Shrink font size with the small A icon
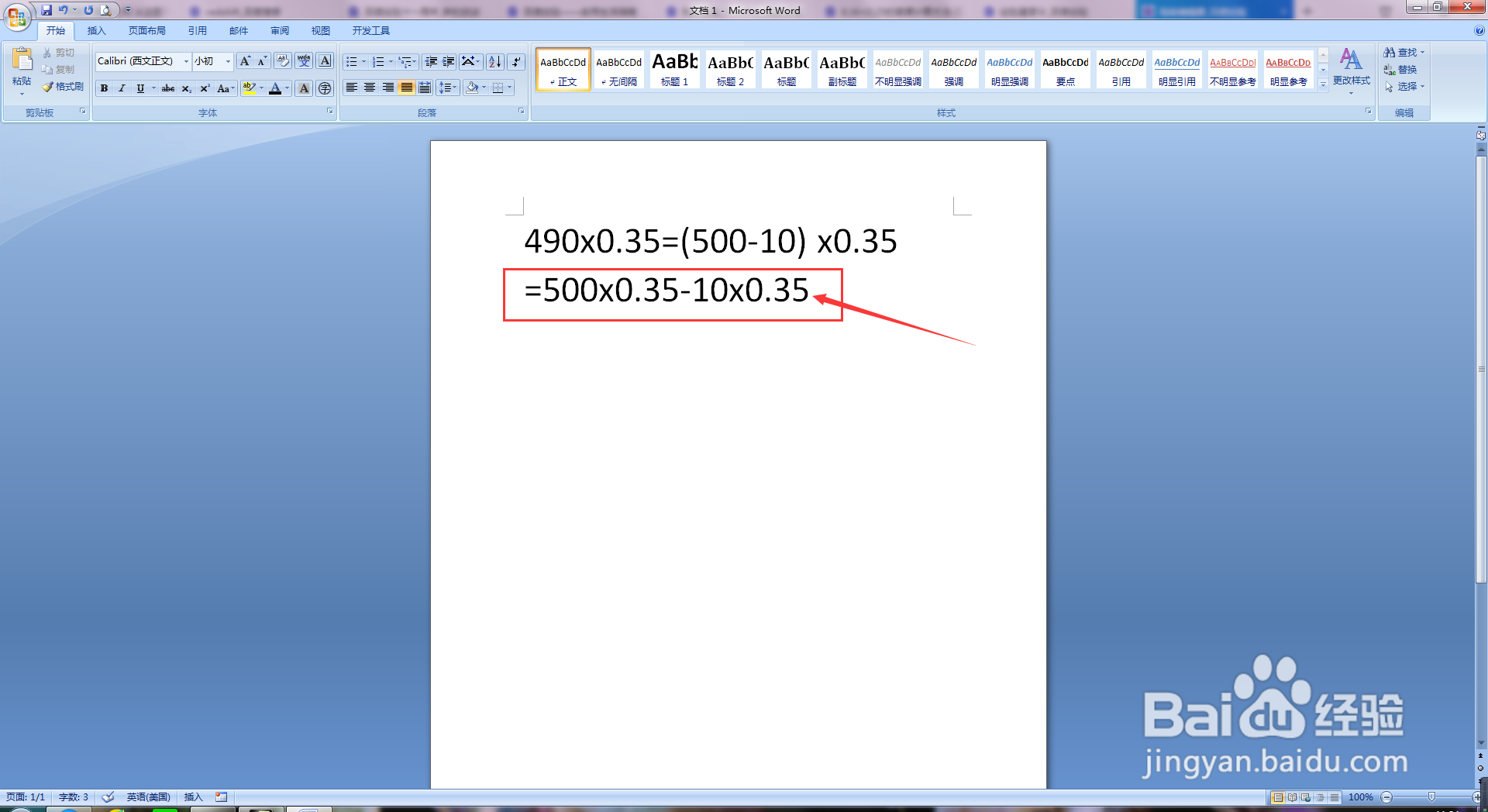Image resolution: width=1488 pixels, height=812 pixels. (262, 61)
